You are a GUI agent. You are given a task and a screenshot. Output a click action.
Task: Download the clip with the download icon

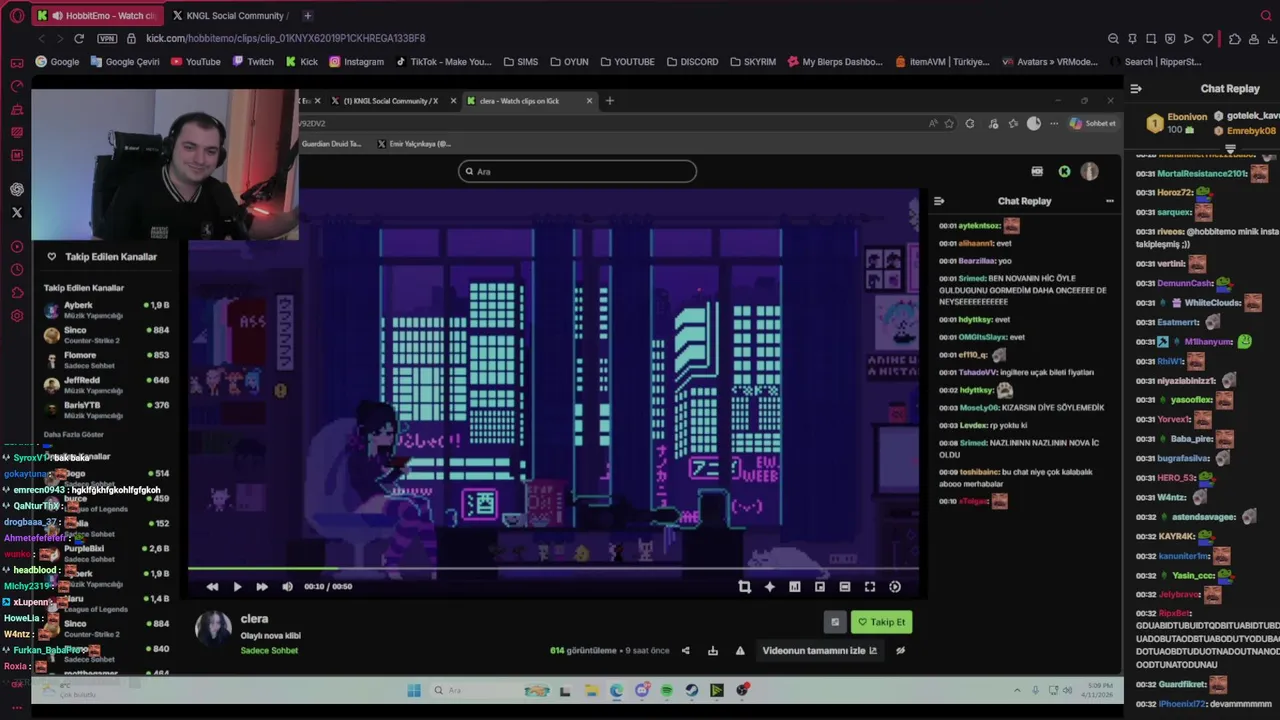click(x=713, y=651)
